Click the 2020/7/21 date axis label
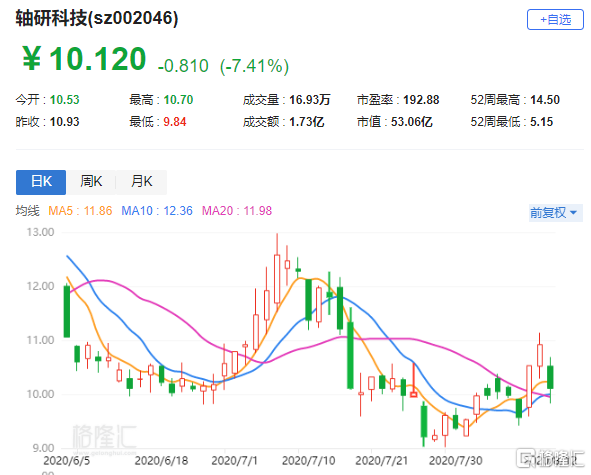 tap(381, 461)
